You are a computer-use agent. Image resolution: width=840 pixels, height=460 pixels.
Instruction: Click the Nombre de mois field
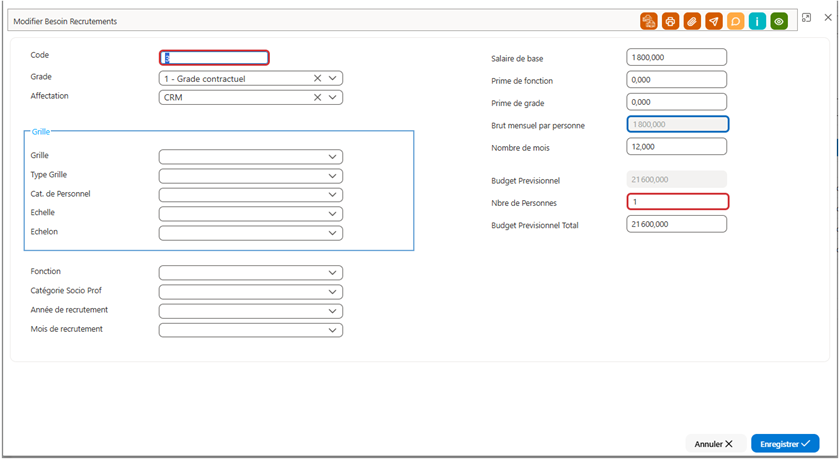click(x=677, y=147)
